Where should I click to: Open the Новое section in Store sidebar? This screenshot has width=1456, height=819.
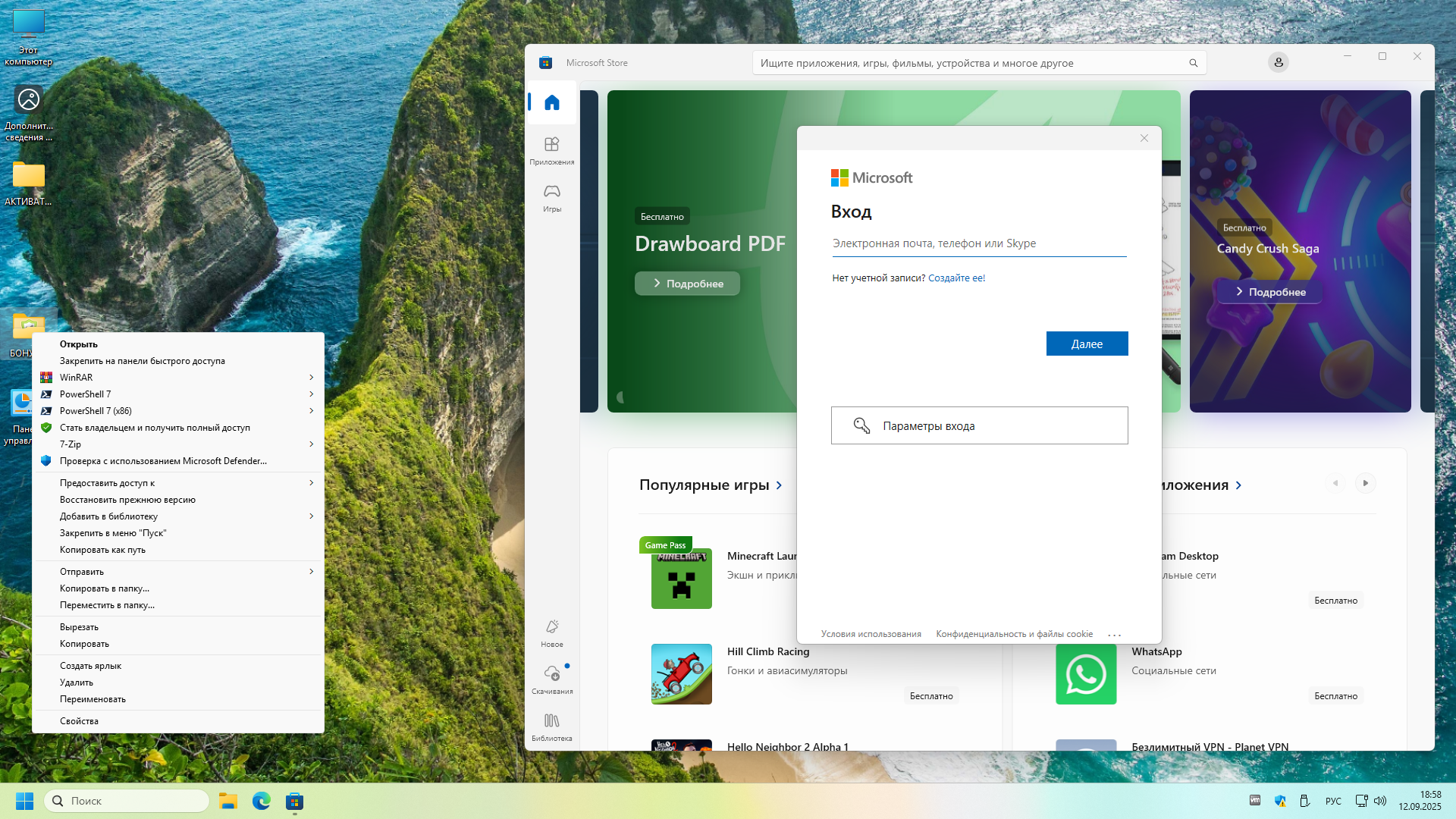click(552, 633)
